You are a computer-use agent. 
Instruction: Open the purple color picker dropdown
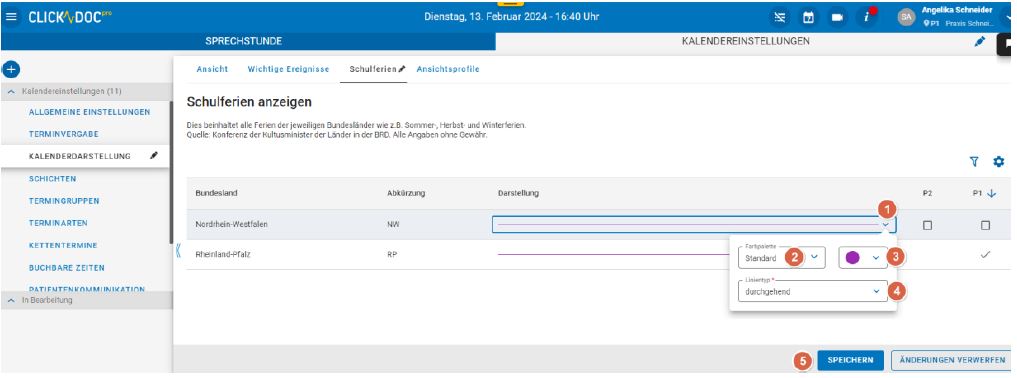(863, 257)
